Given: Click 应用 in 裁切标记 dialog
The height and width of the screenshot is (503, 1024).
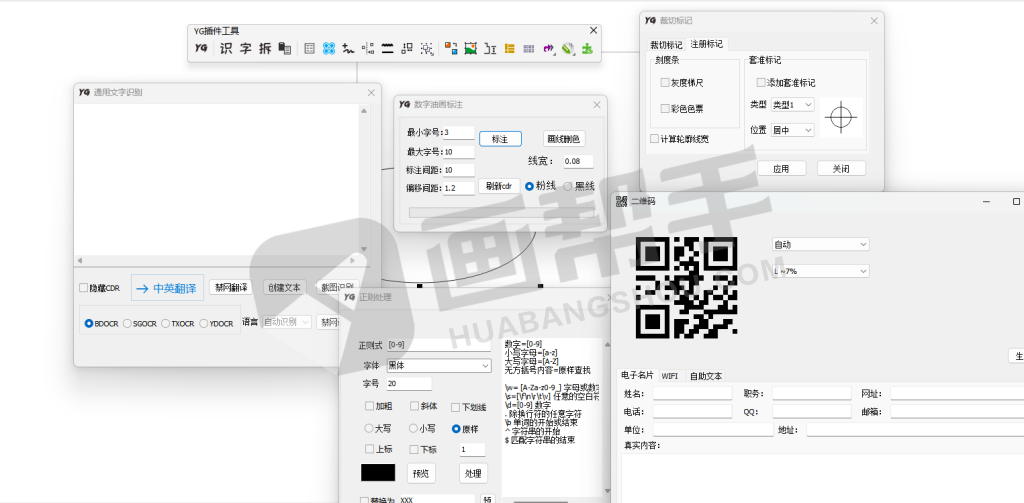Looking at the screenshot, I should click(781, 168).
